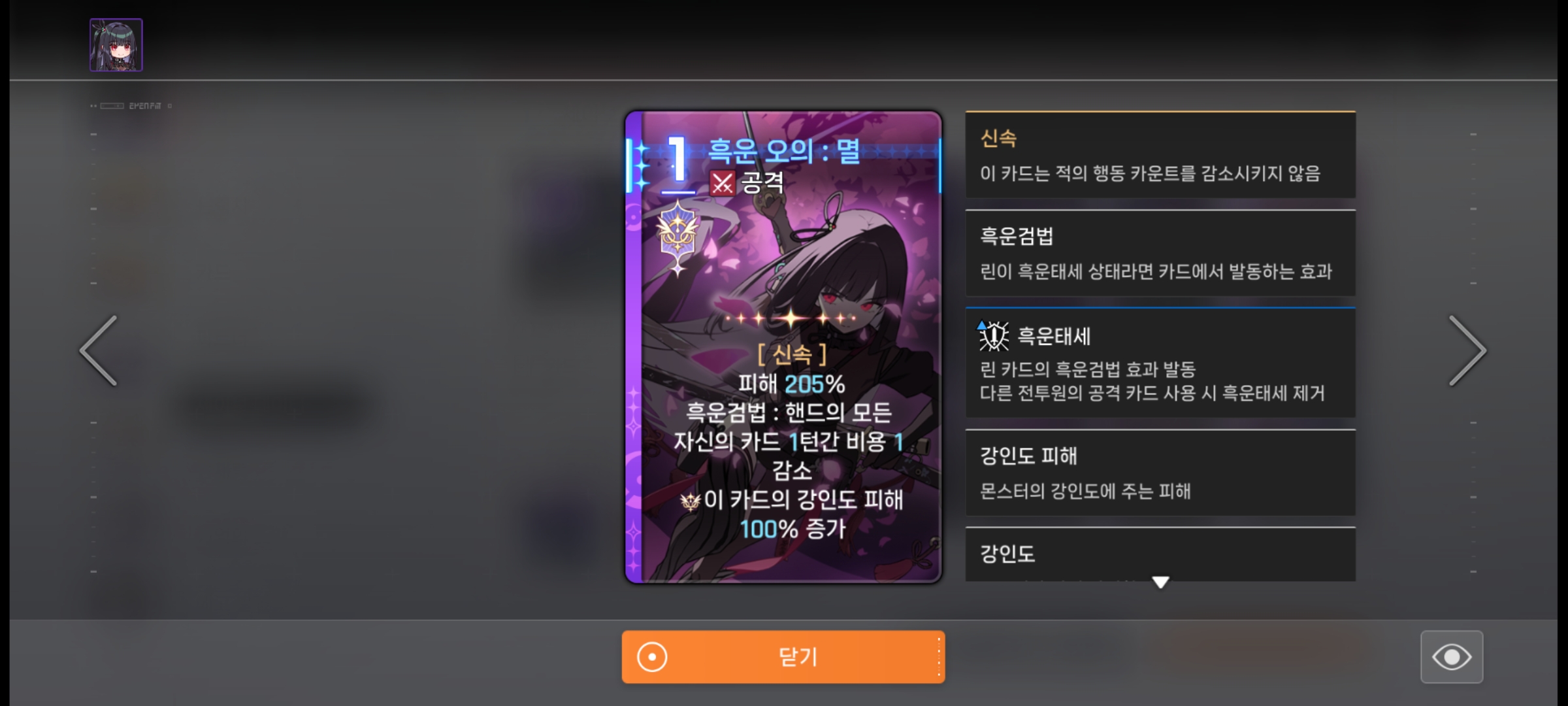This screenshot has width=1568, height=706.
Task: Expand keyword list with down triangle
Action: (x=1160, y=582)
